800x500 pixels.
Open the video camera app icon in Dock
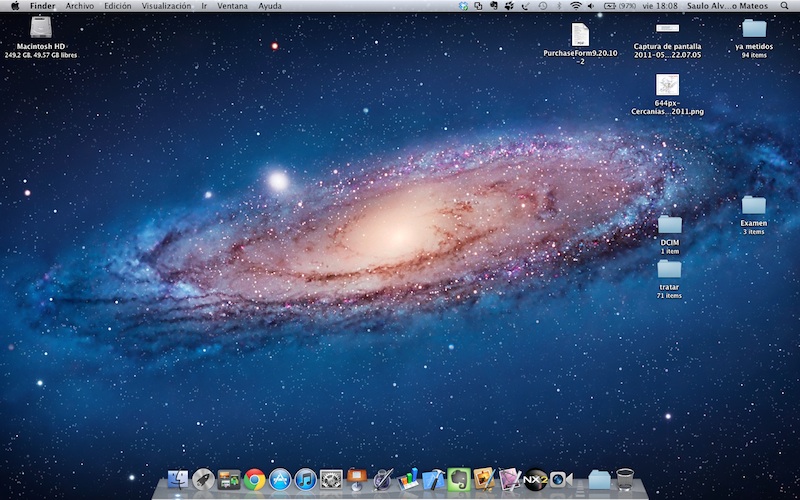(561, 480)
